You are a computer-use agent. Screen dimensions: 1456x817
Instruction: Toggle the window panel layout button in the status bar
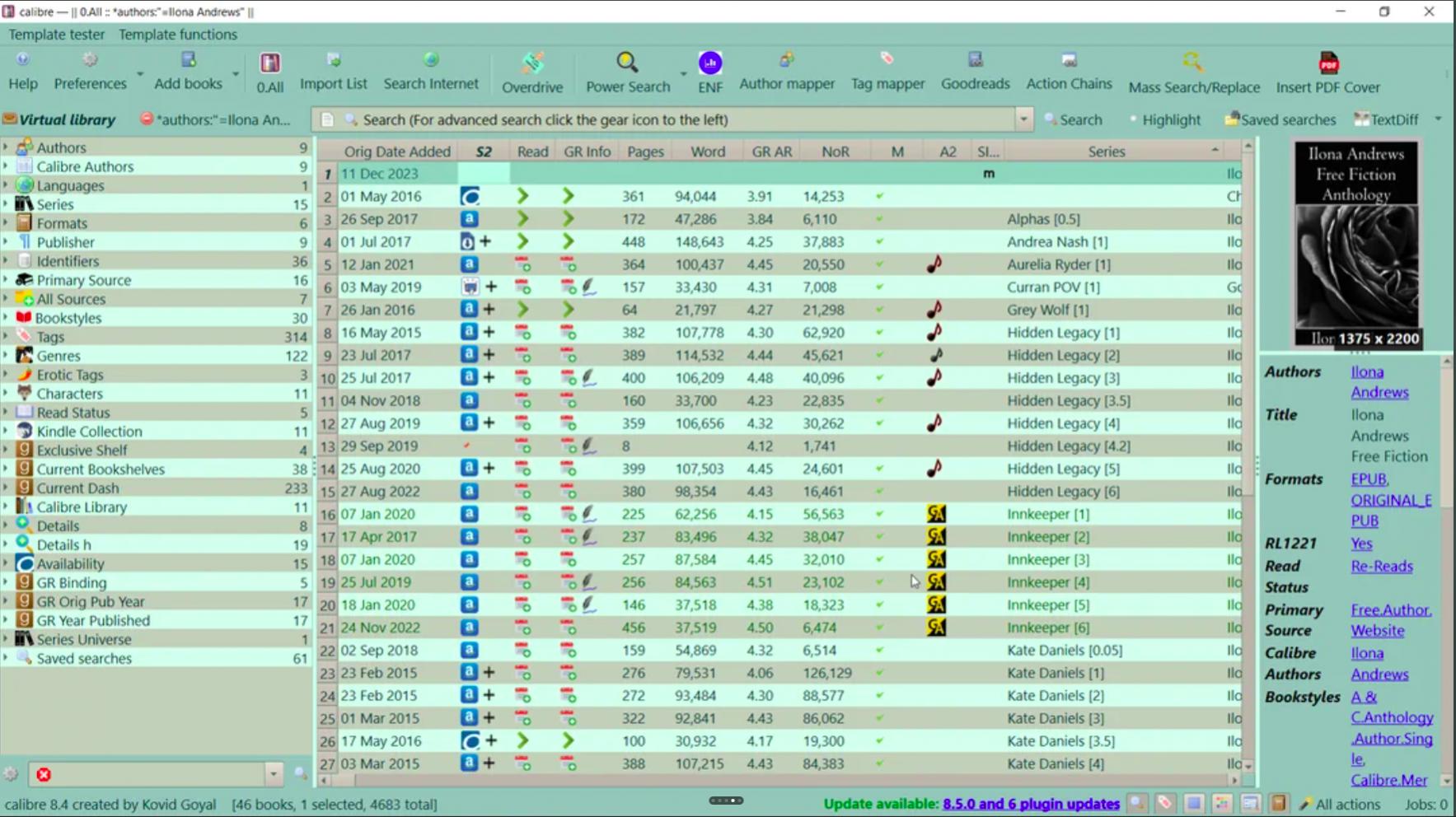(1250, 803)
